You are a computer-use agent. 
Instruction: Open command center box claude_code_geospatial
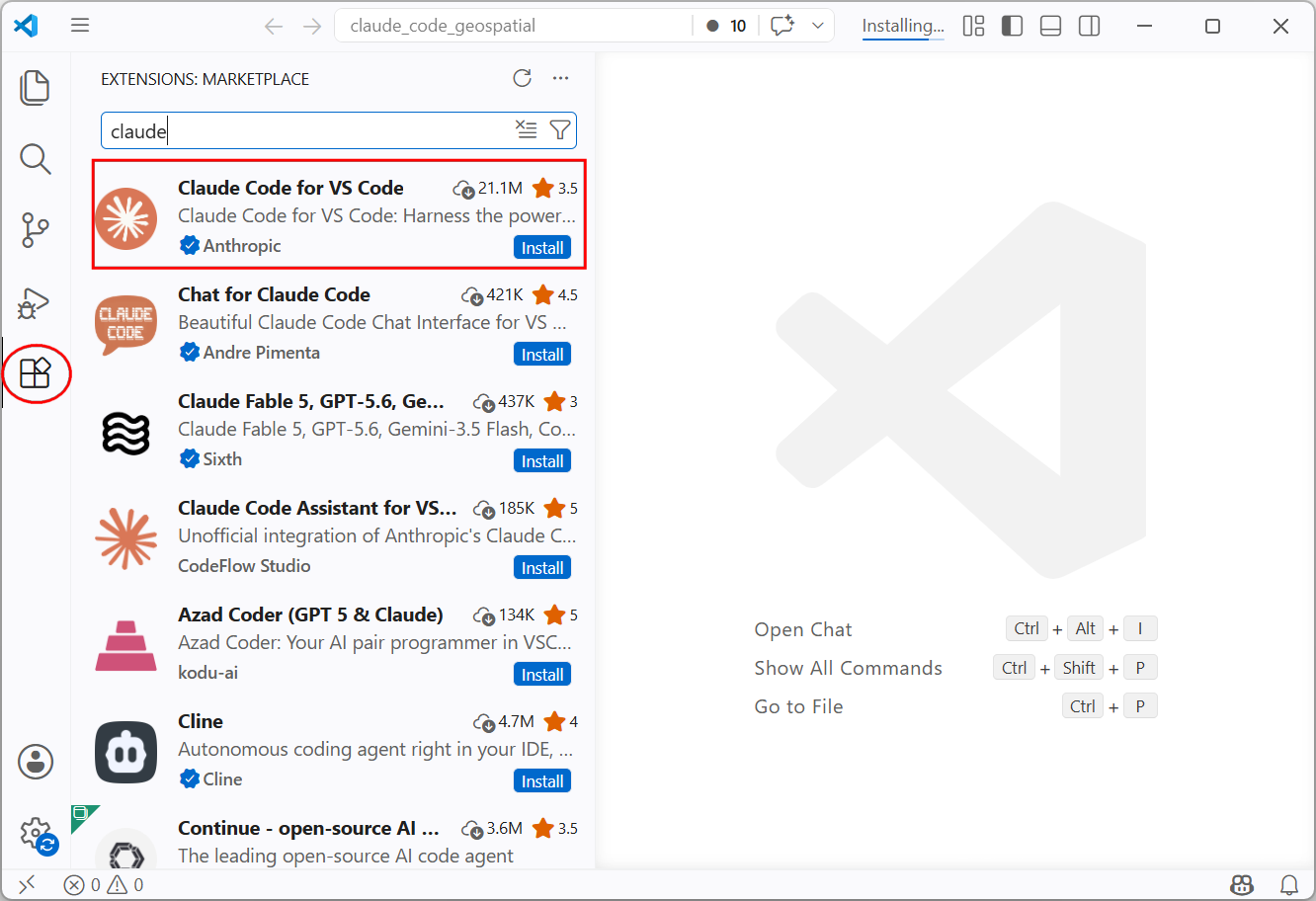pyautogui.click(x=514, y=26)
